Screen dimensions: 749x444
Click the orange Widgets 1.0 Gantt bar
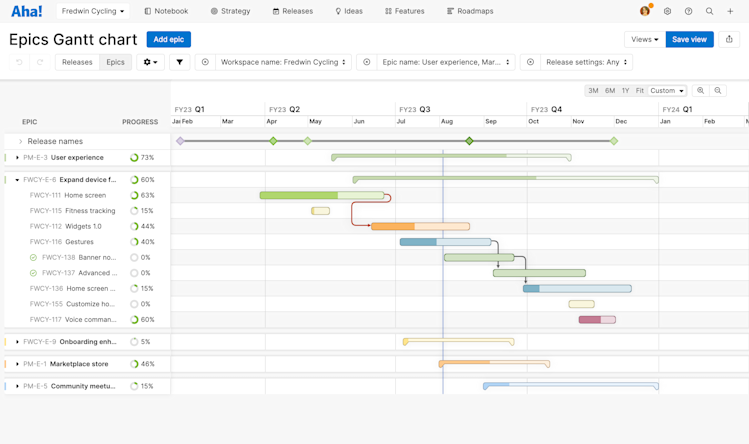(x=420, y=226)
